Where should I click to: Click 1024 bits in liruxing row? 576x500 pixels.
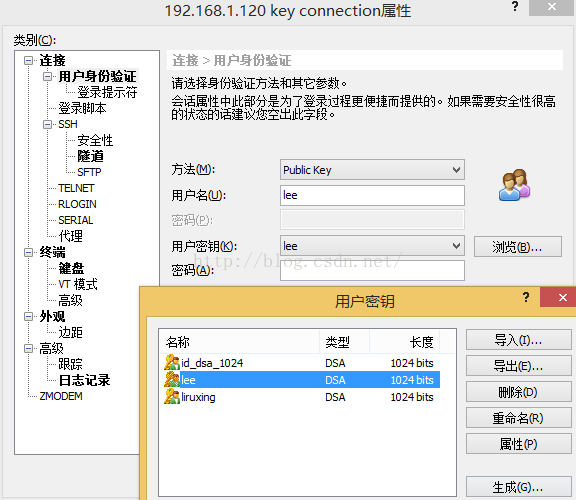(412, 397)
